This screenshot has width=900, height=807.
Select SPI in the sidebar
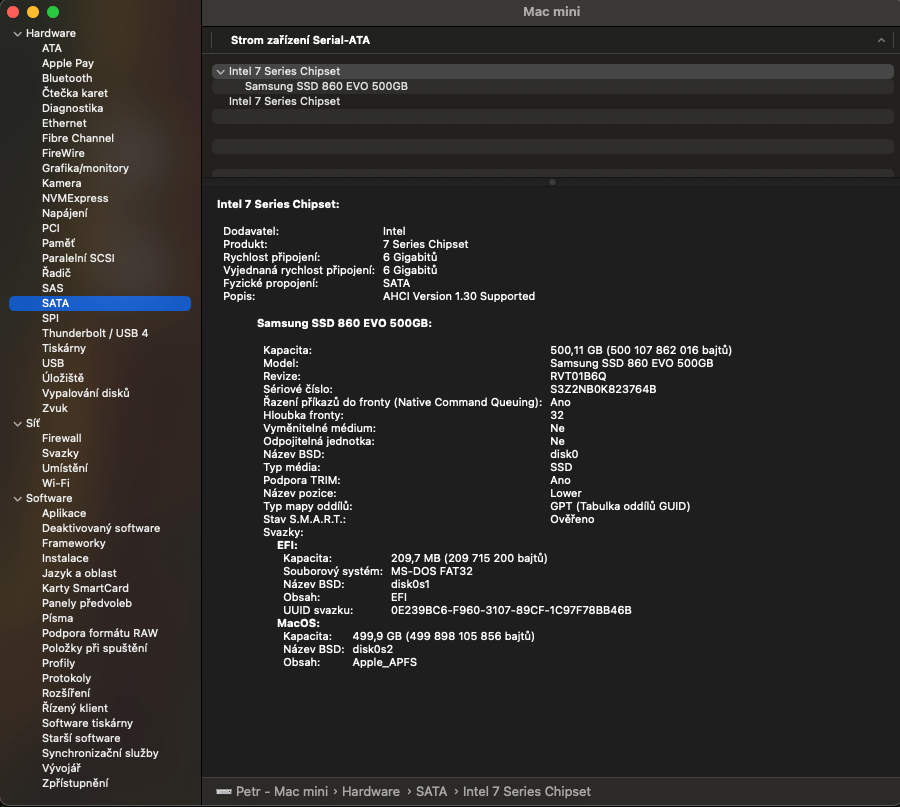click(50, 318)
